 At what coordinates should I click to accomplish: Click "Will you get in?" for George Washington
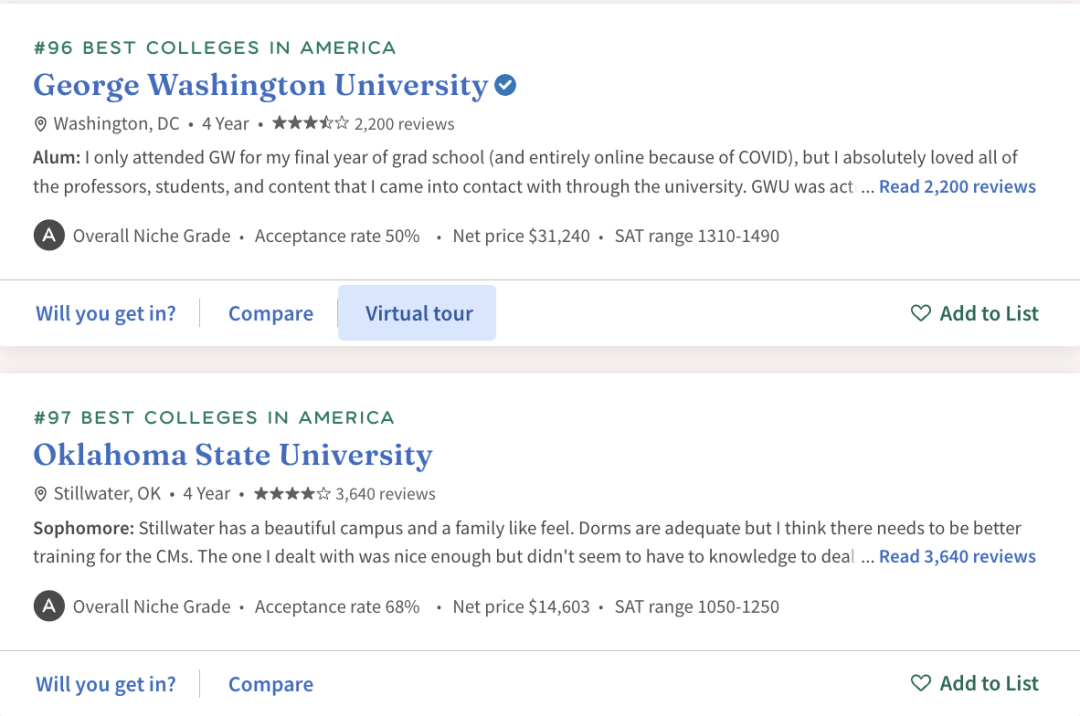point(106,314)
